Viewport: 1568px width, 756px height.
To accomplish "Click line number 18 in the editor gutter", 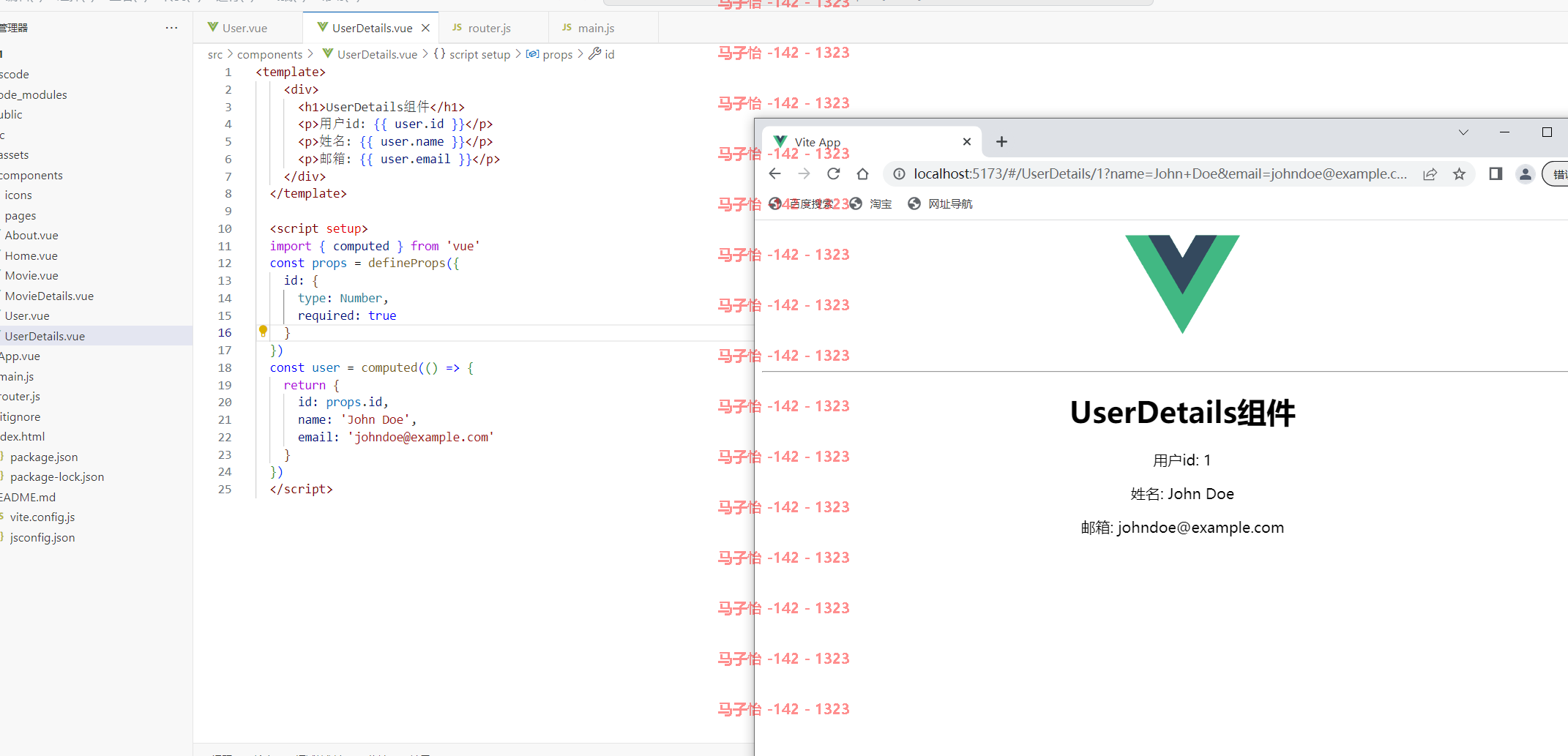I will coord(225,367).
